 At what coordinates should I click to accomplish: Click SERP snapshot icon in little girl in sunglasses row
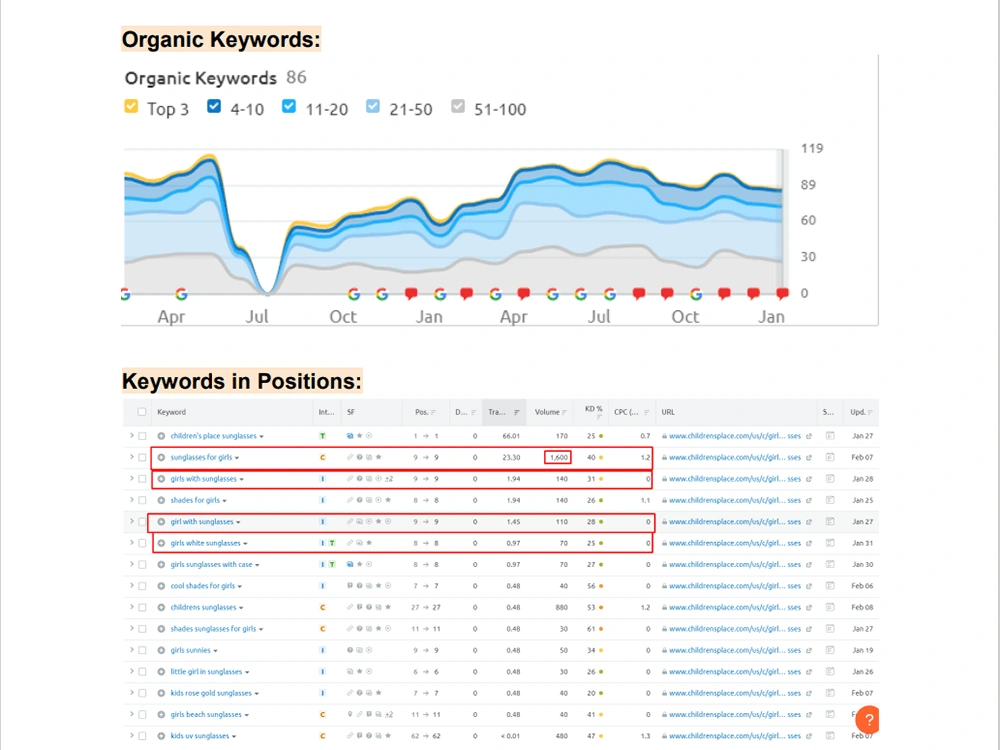(x=830, y=672)
